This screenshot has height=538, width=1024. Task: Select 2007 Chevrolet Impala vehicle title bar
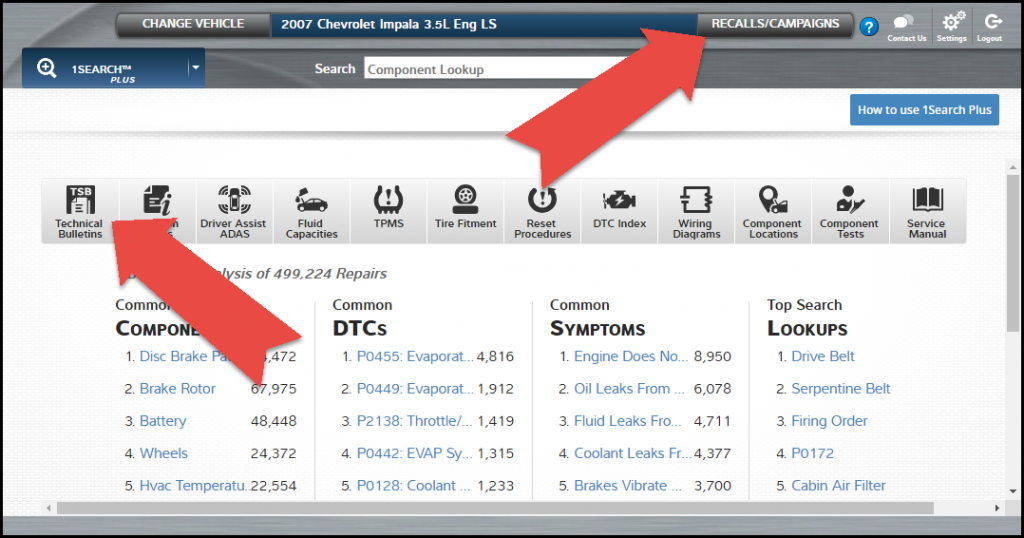point(483,25)
